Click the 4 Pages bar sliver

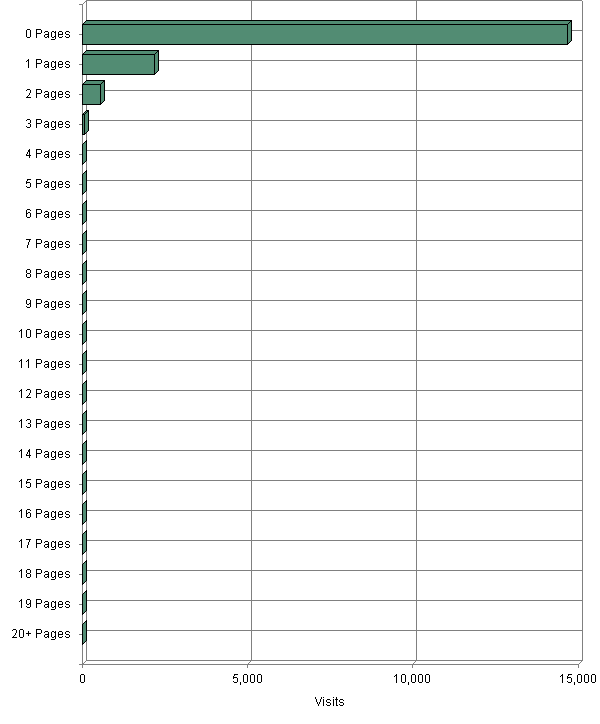[85, 153]
